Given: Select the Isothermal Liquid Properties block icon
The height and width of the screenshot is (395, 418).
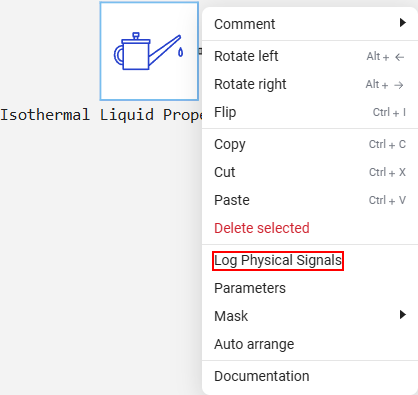Looking at the screenshot, I should click(x=149, y=51).
